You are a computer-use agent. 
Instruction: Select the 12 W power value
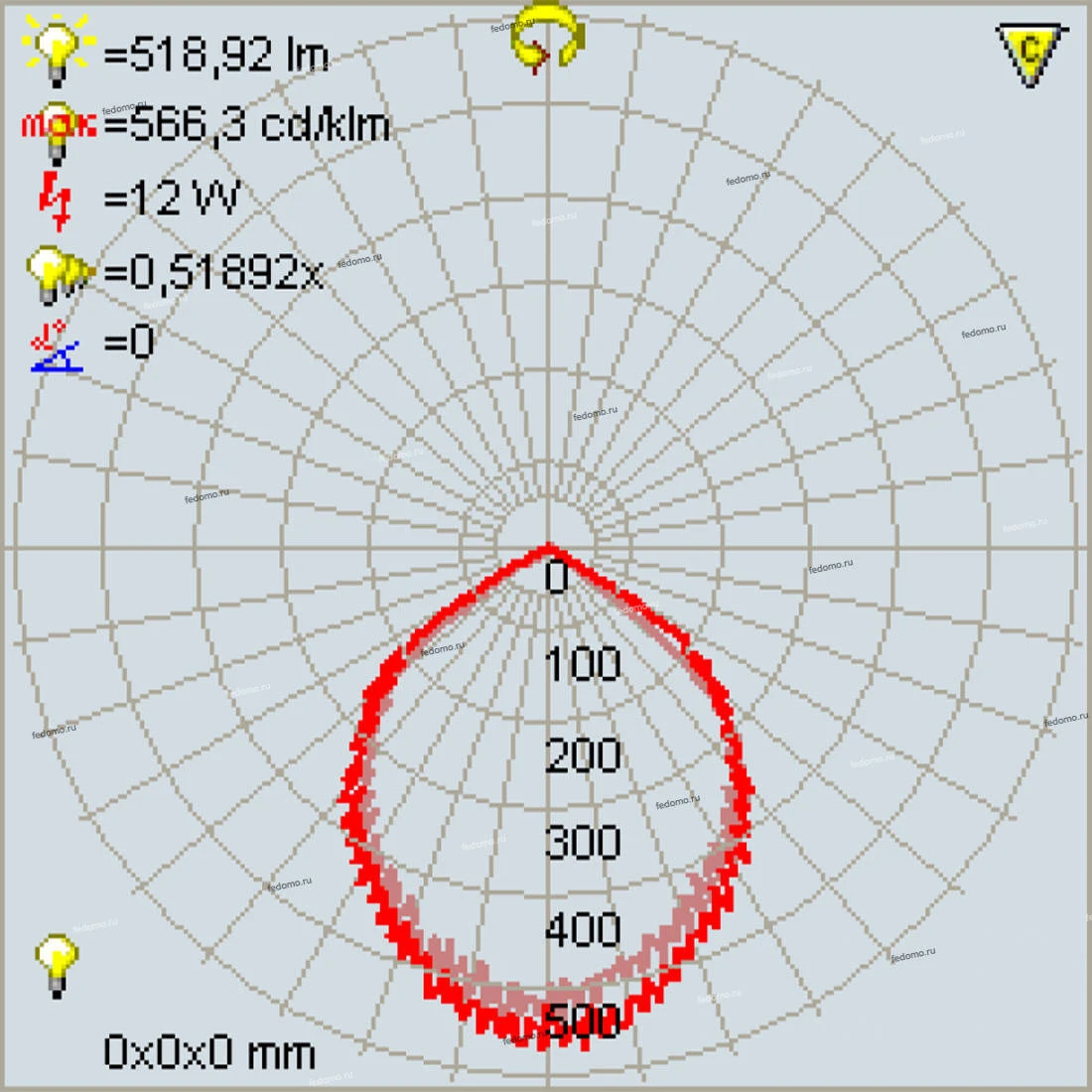point(172,199)
